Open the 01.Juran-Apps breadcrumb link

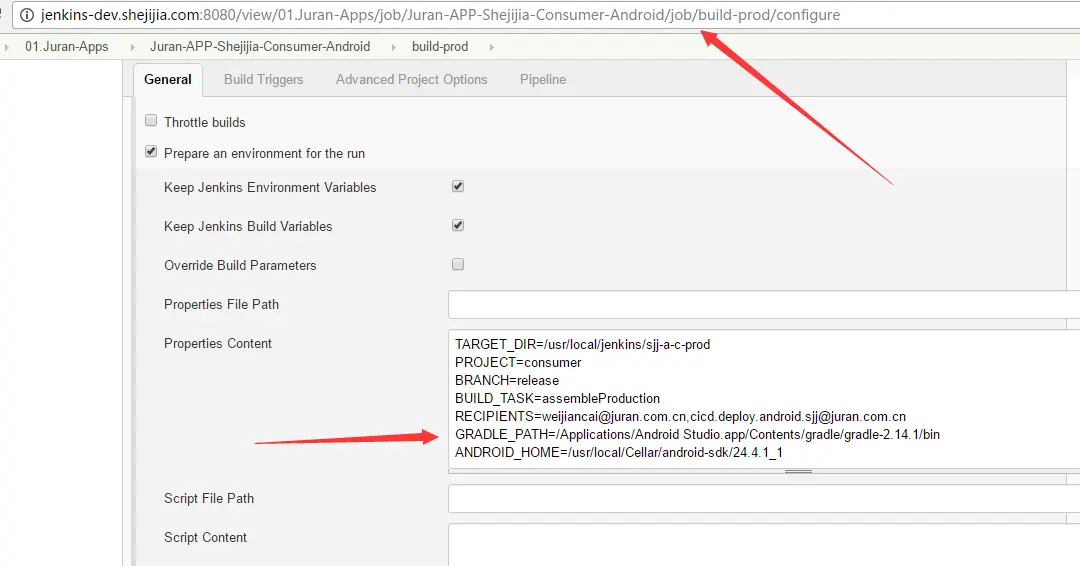click(x=67, y=46)
